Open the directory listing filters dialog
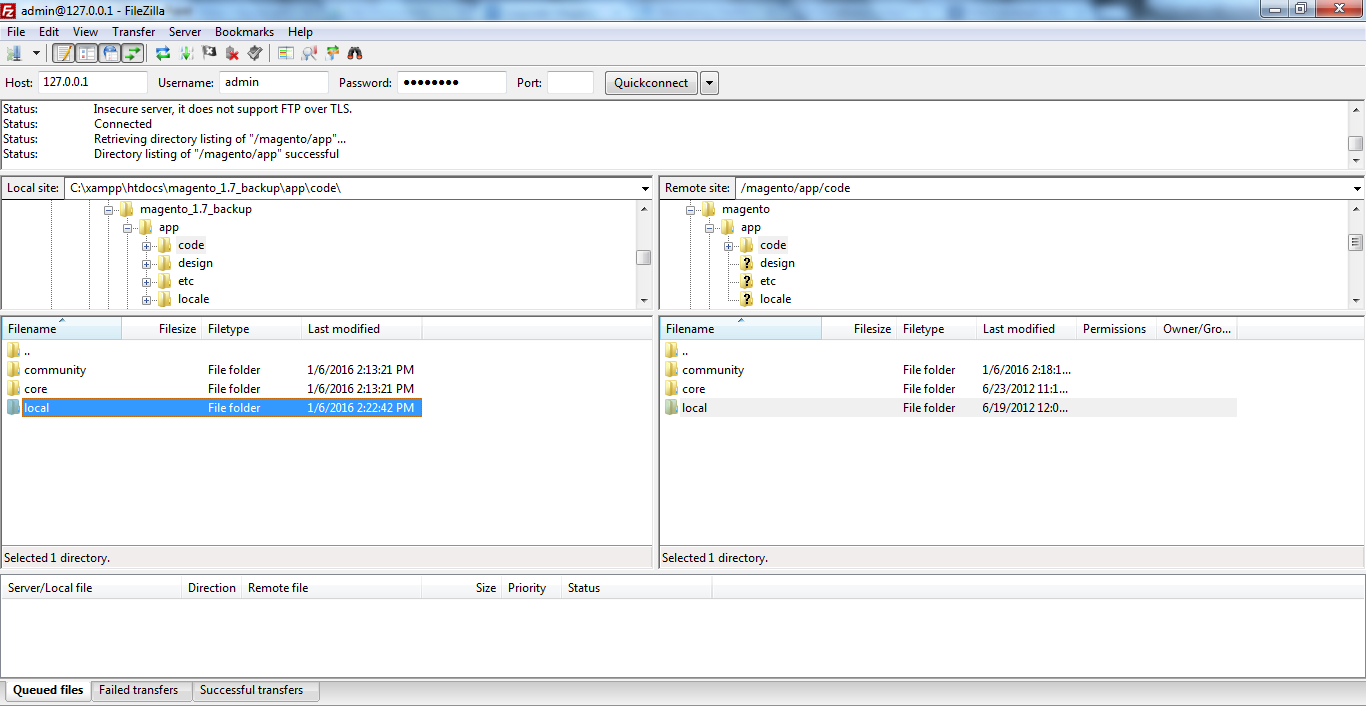This screenshot has height=706, width=1366. (x=286, y=53)
